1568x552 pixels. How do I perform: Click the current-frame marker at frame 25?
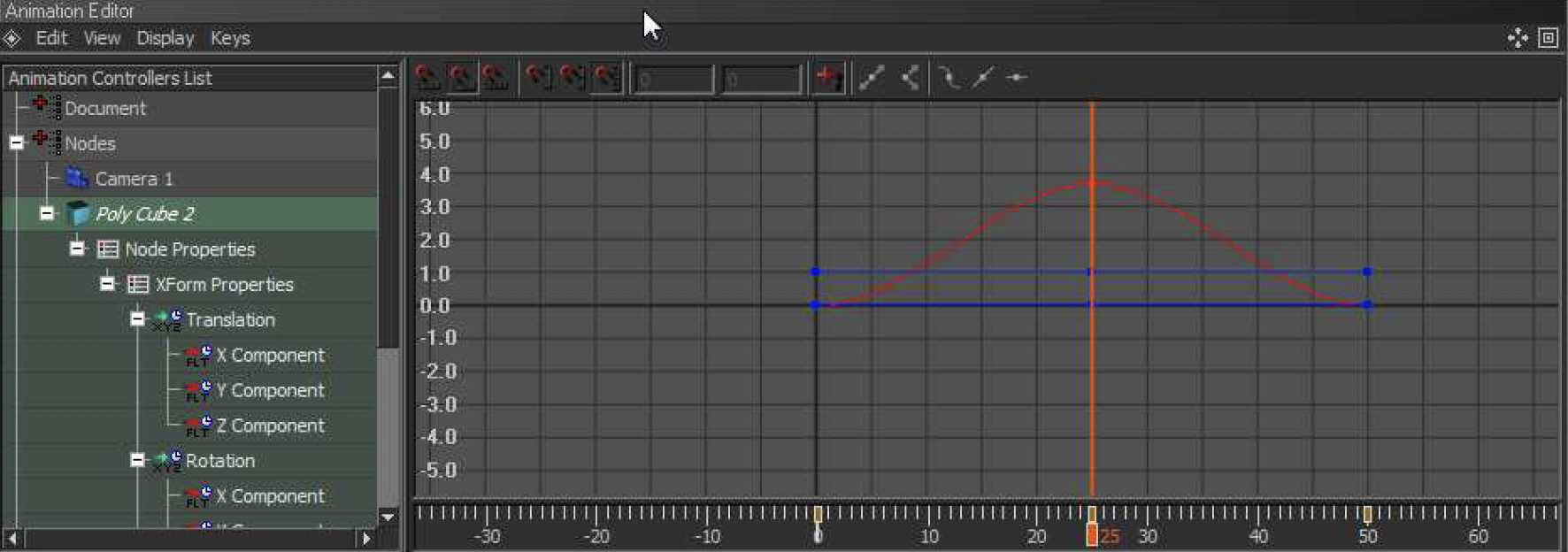(x=1092, y=534)
